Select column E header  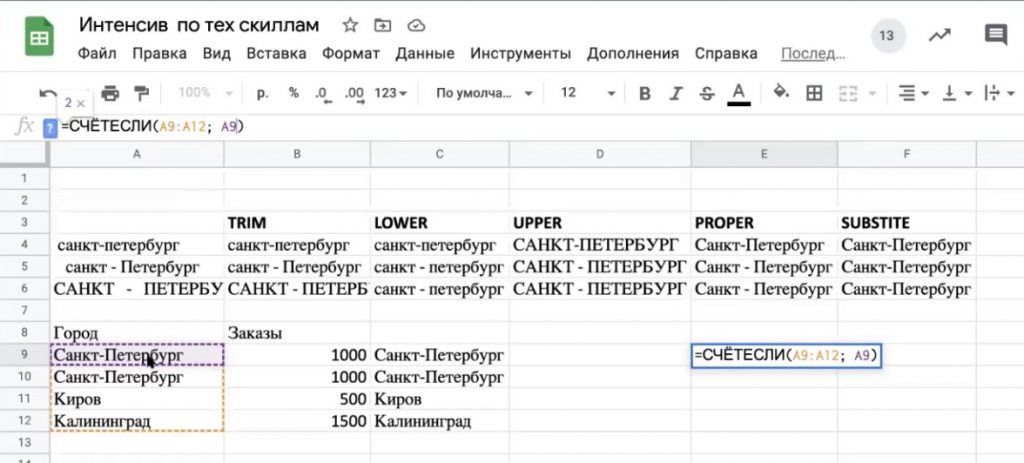pyautogui.click(x=764, y=154)
